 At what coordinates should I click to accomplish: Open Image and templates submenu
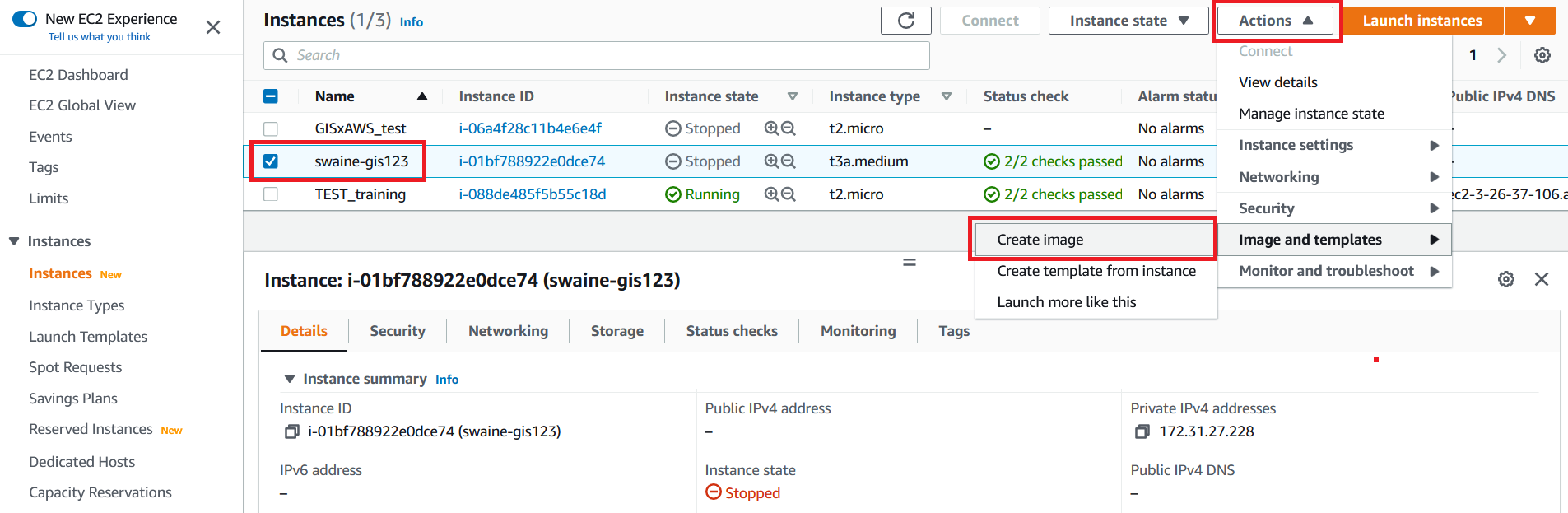click(x=1334, y=240)
